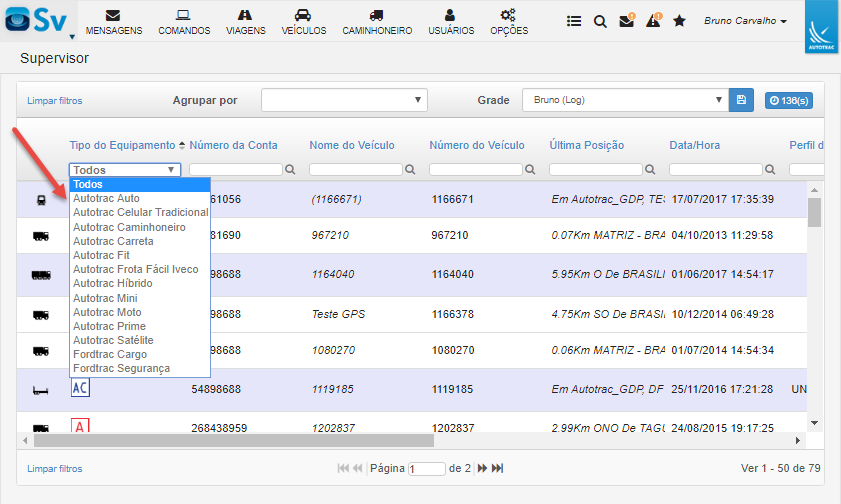Open the warning alerts notification icon

coord(653,20)
